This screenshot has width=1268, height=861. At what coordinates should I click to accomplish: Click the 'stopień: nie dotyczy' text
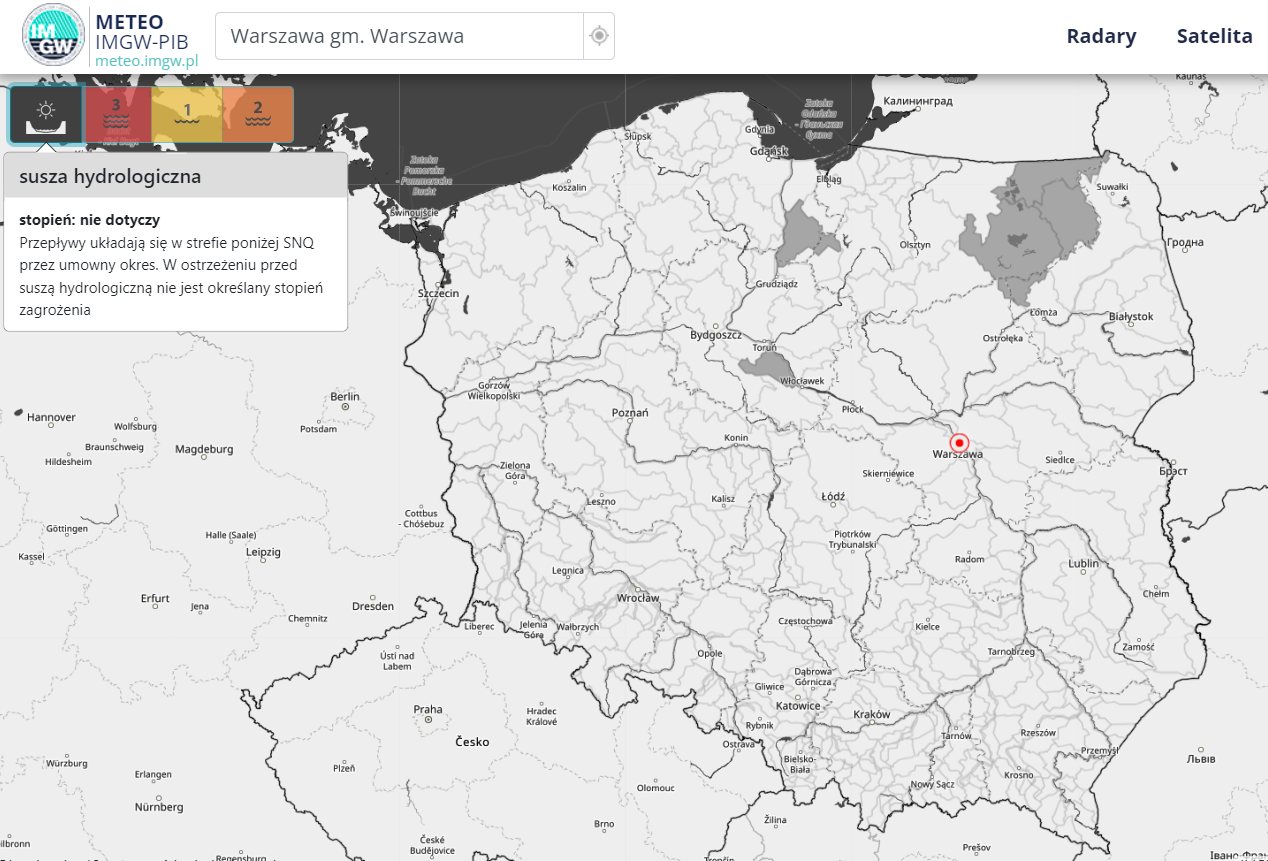point(89,220)
